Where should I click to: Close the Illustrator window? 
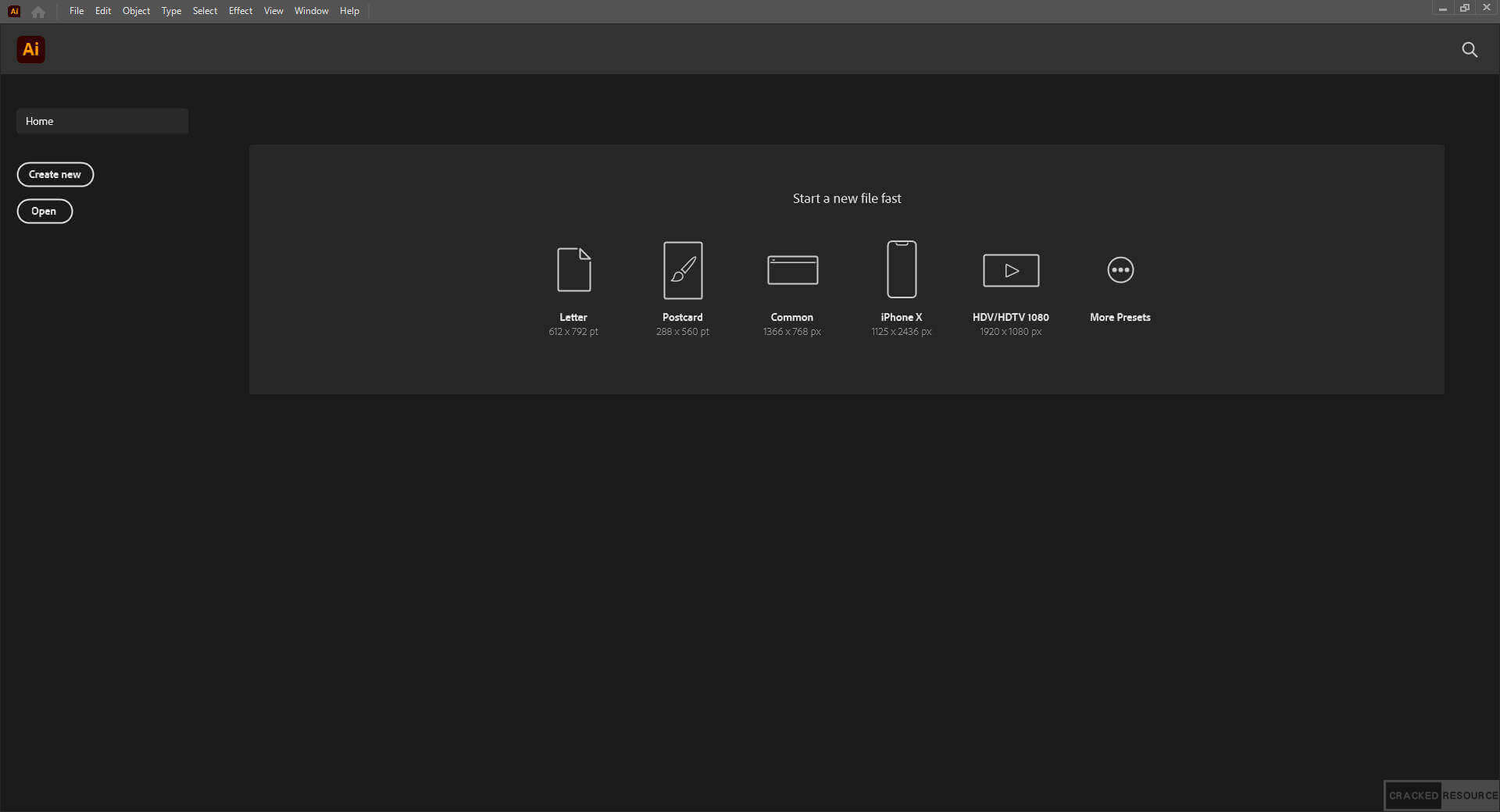[1487, 8]
